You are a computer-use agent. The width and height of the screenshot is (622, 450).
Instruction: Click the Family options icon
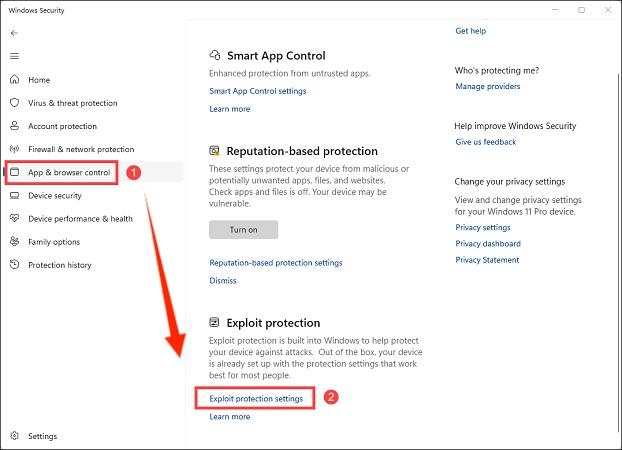(14, 242)
